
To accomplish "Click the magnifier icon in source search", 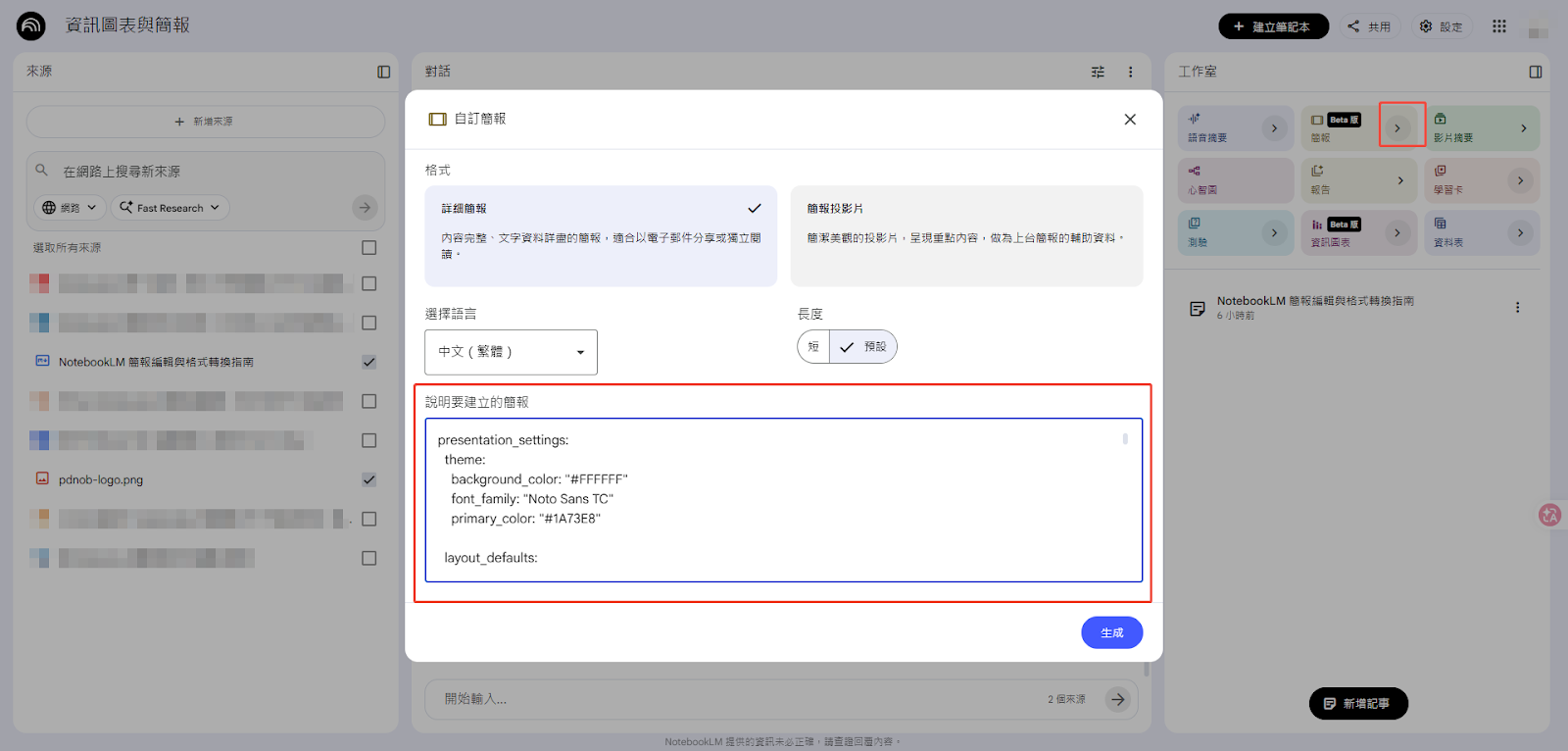I will 41,170.
